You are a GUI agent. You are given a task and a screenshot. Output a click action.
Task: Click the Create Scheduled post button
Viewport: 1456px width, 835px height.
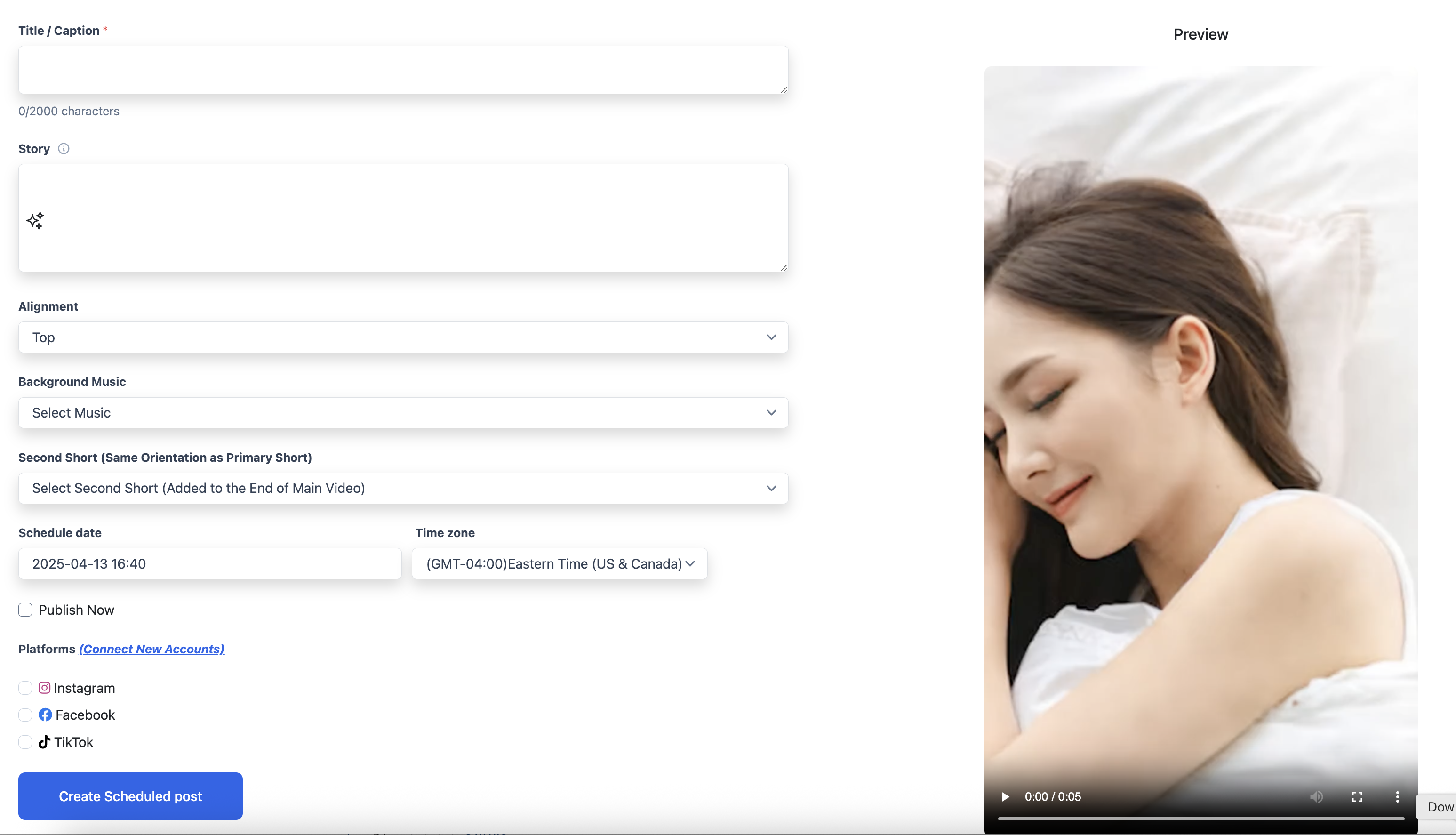(130, 796)
